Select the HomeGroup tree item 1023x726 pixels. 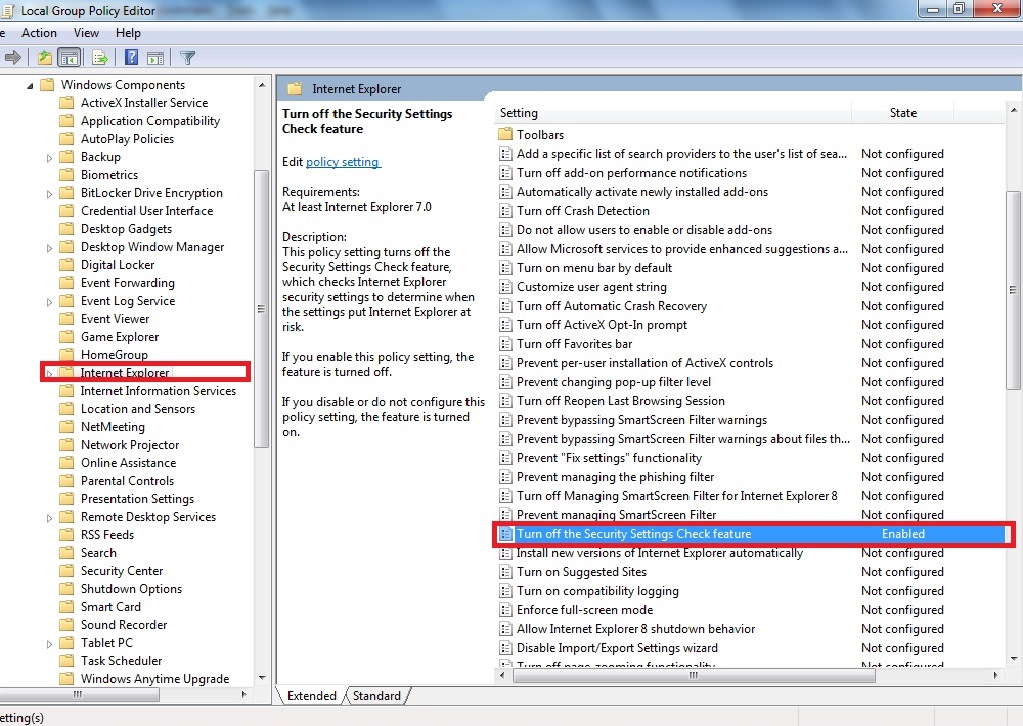[114, 355]
